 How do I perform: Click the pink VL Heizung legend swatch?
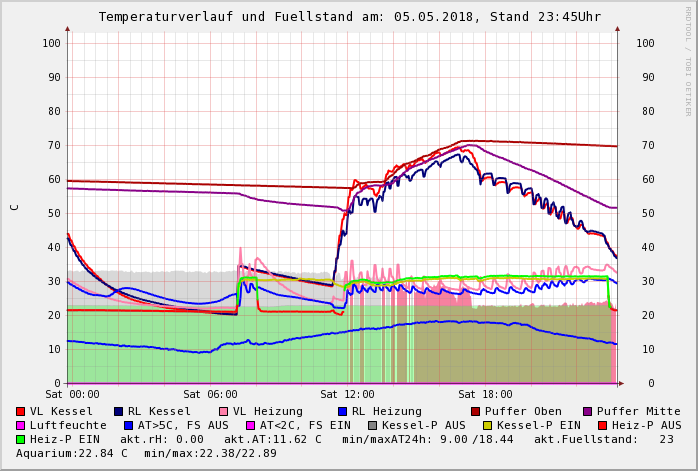click(x=223, y=411)
